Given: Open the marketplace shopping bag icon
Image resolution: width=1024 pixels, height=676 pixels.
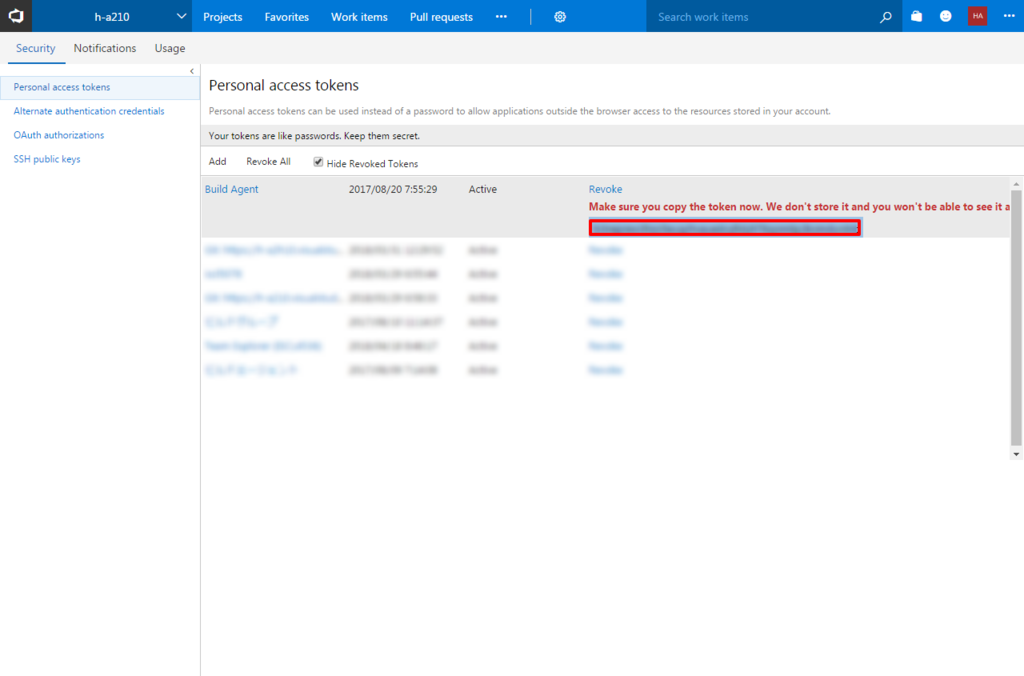Looking at the screenshot, I should pyautogui.click(x=916, y=16).
